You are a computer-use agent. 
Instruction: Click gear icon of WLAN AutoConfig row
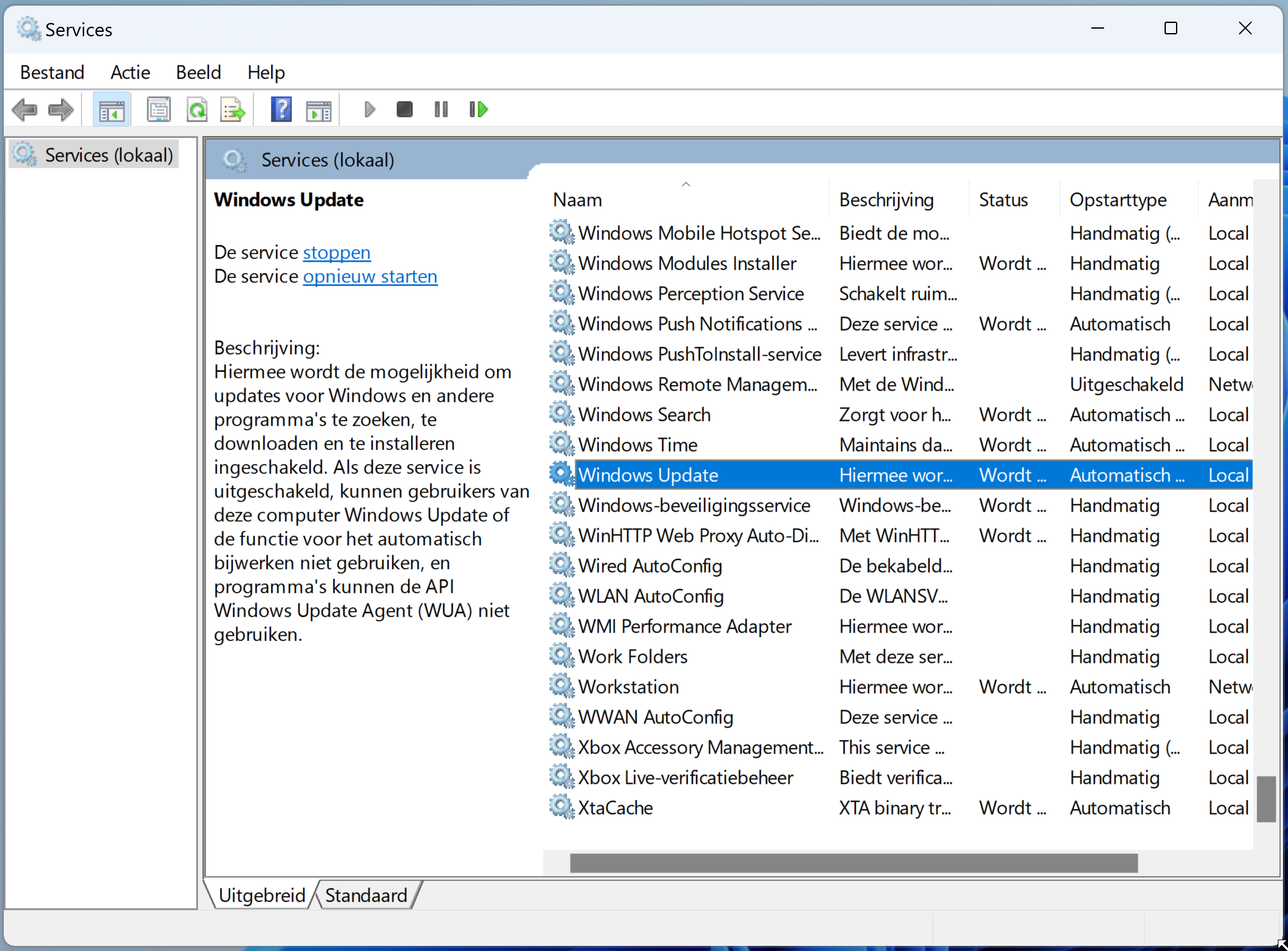562,595
